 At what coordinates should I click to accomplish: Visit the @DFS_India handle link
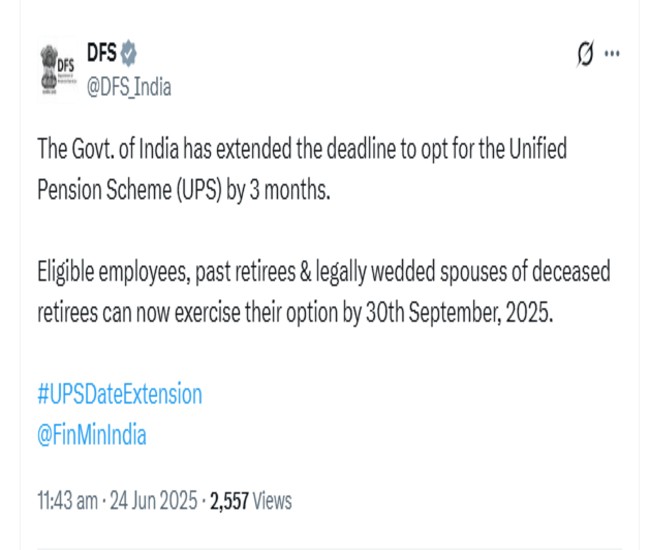click(129, 87)
